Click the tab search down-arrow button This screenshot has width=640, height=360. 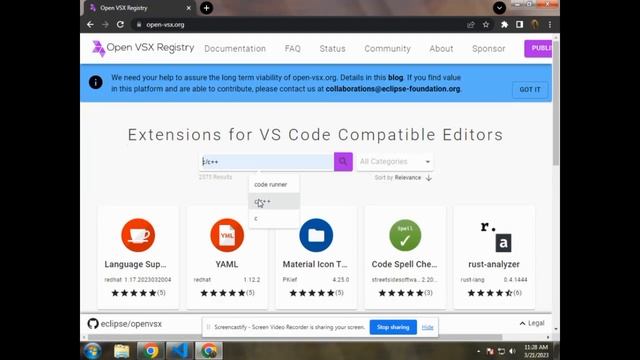pos(499,8)
